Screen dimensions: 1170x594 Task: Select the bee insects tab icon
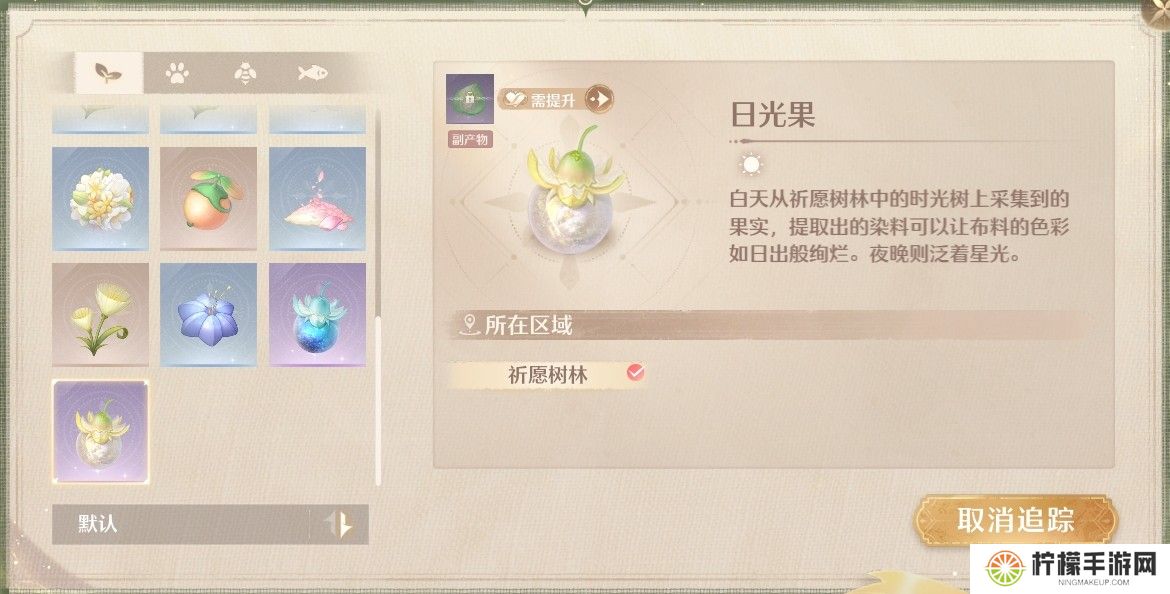[x=245, y=72]
